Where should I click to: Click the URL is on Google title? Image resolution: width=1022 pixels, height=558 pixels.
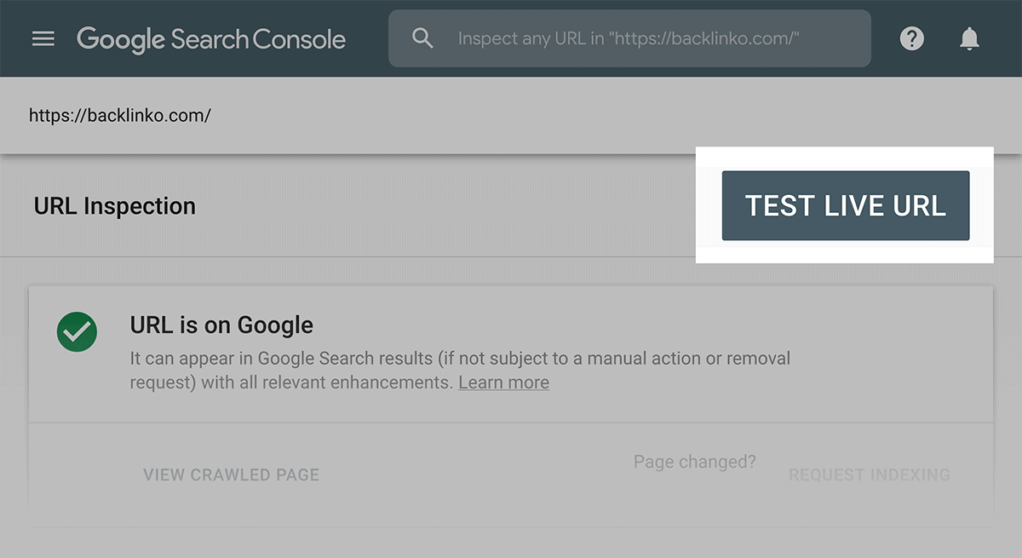[x=221, y=325]
